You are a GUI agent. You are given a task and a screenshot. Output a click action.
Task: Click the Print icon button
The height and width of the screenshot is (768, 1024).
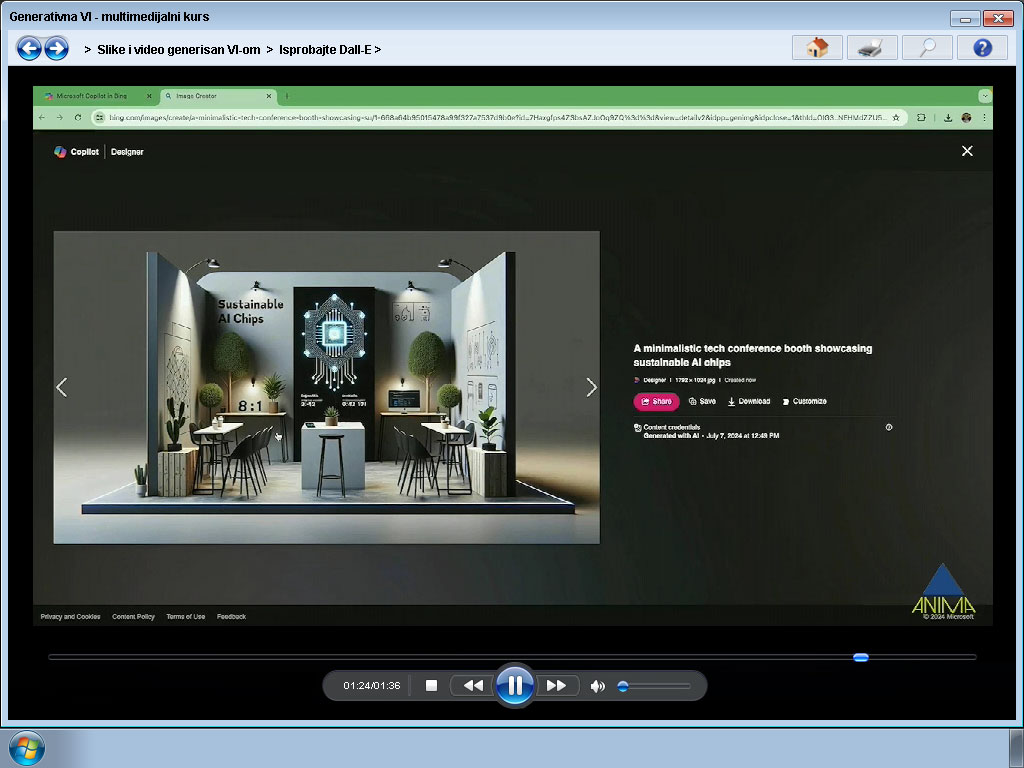coord(872,48)
